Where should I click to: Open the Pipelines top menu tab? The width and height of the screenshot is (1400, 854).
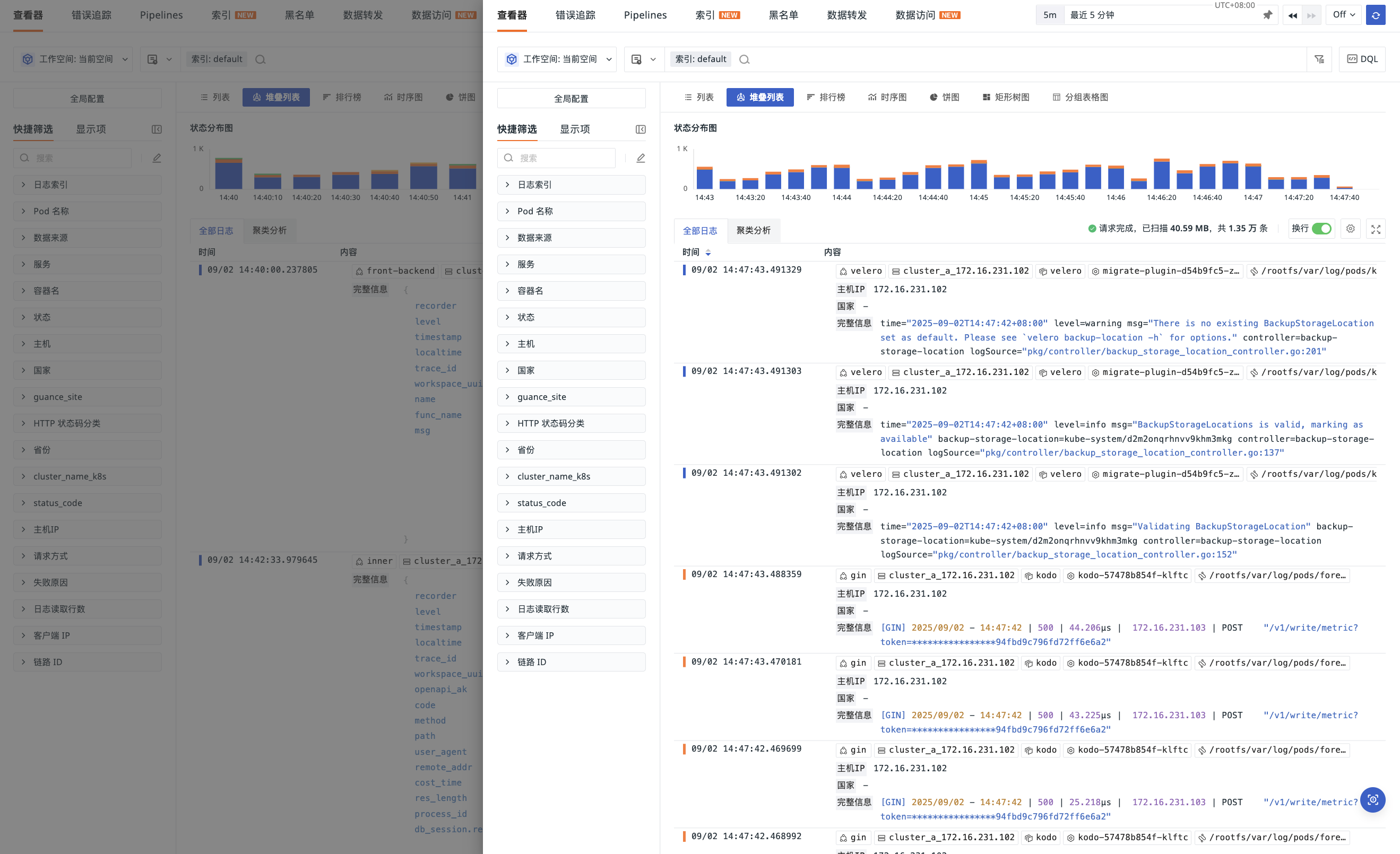pos(645,15)
